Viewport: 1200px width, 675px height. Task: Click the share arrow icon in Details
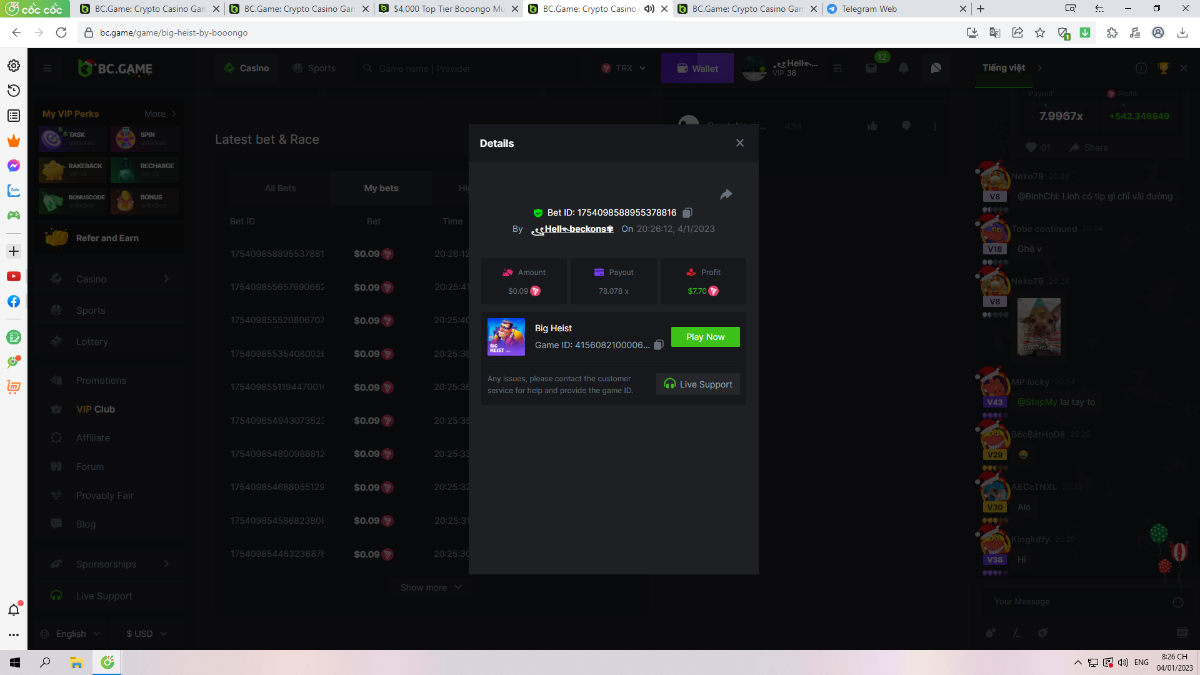(726, 194)
